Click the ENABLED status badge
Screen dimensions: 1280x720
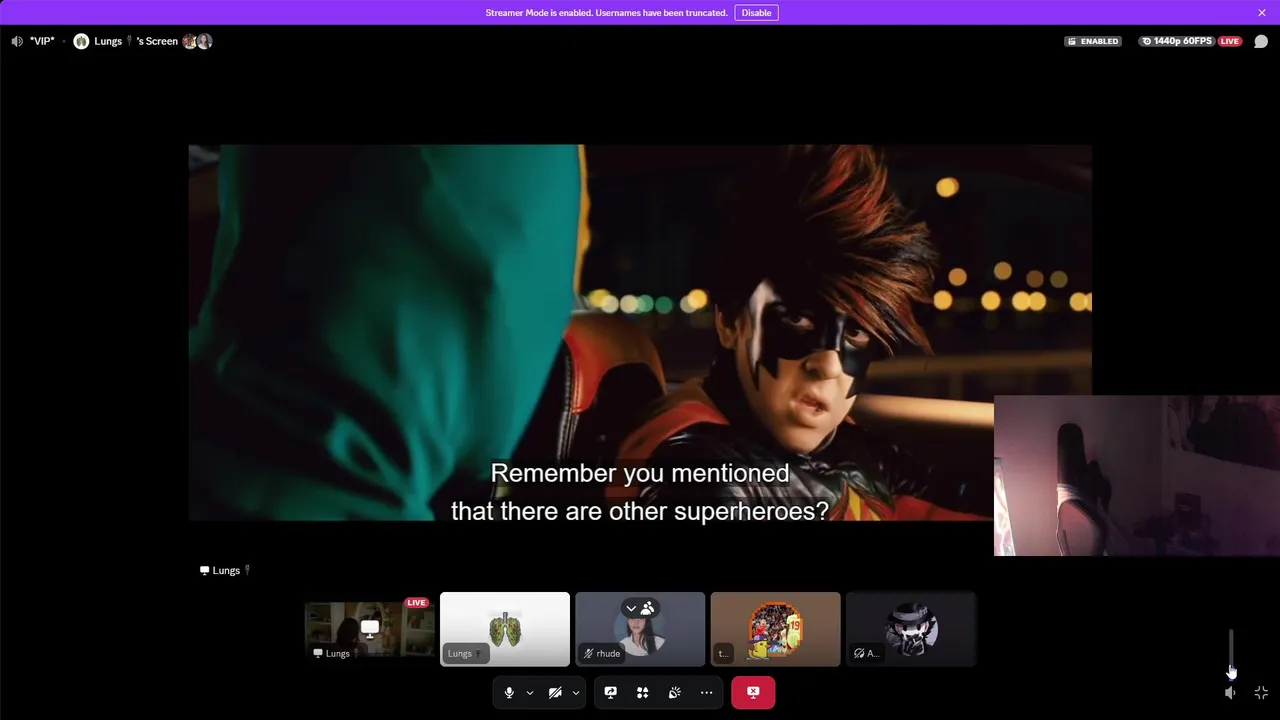[1093, 41]
